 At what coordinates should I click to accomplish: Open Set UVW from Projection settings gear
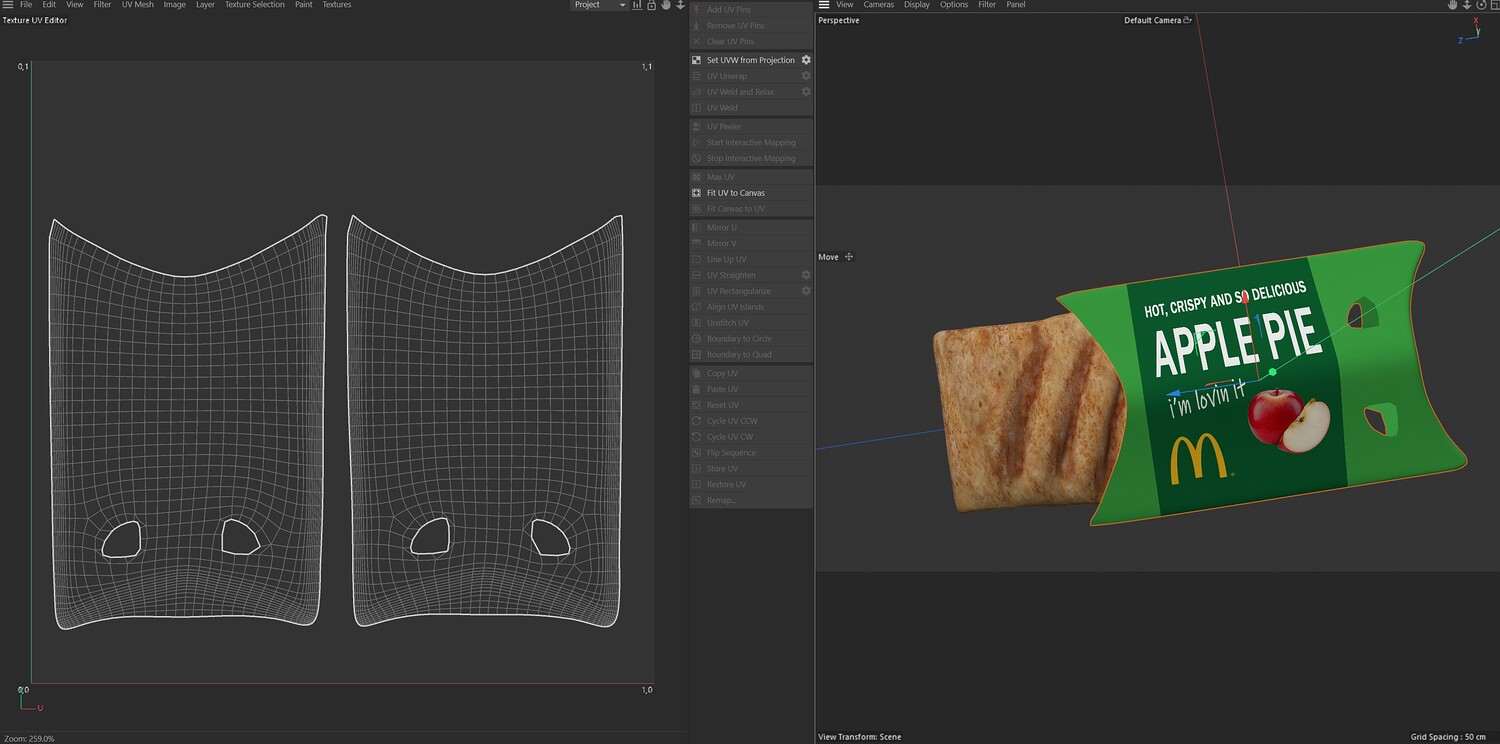point(806,60)
